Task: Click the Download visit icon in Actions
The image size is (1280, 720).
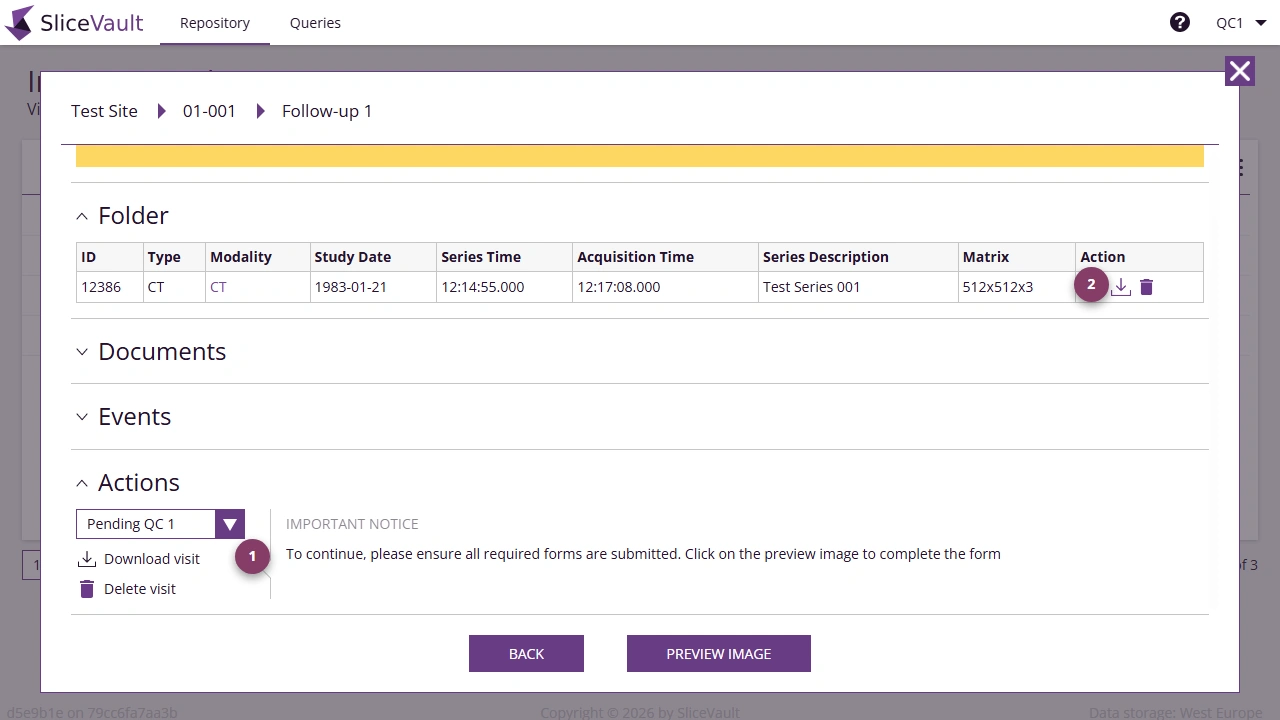Action: click(x=87, y=558)
